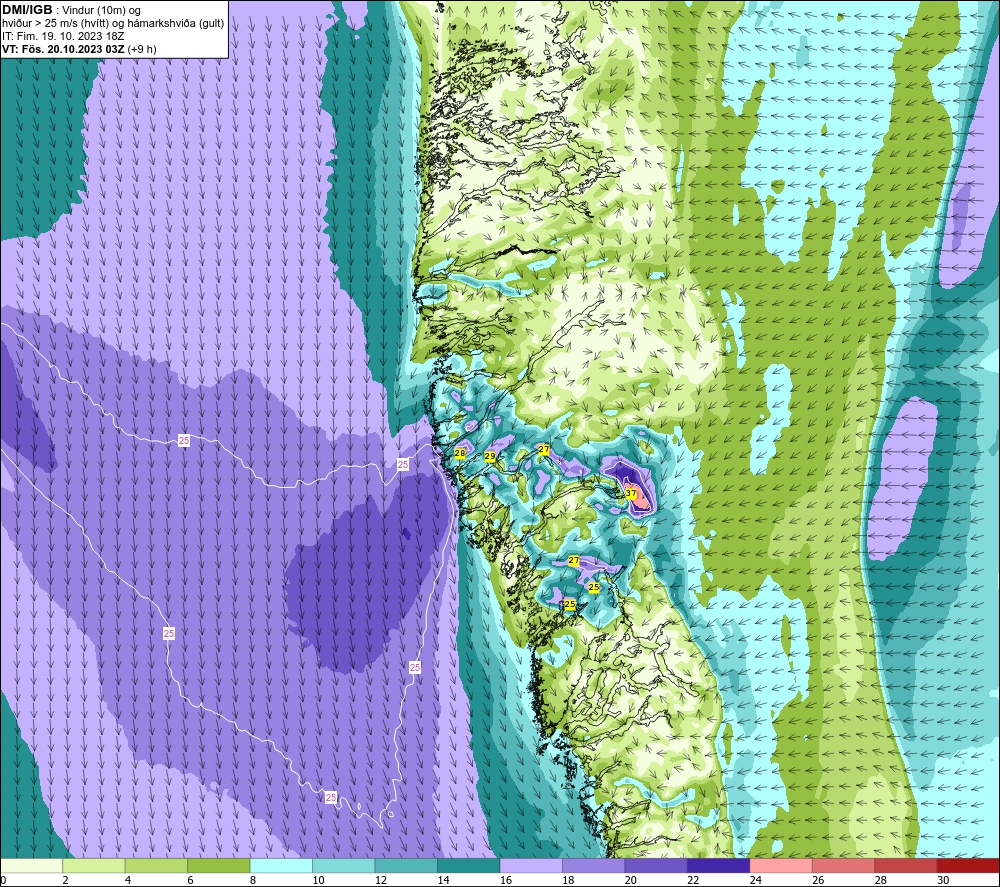1000x887 pixels.
Task: Select the 22–24 m/s dark indigo swatch
Action: (x=719, y=865)
